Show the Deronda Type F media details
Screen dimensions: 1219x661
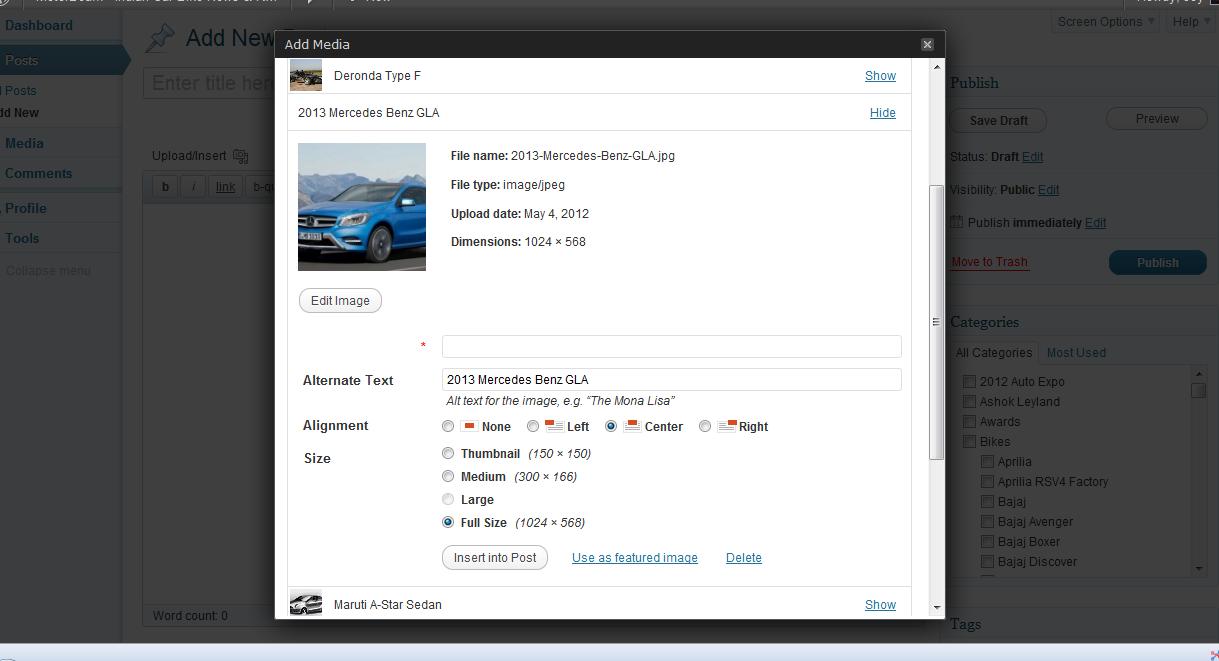coord(880,76)
